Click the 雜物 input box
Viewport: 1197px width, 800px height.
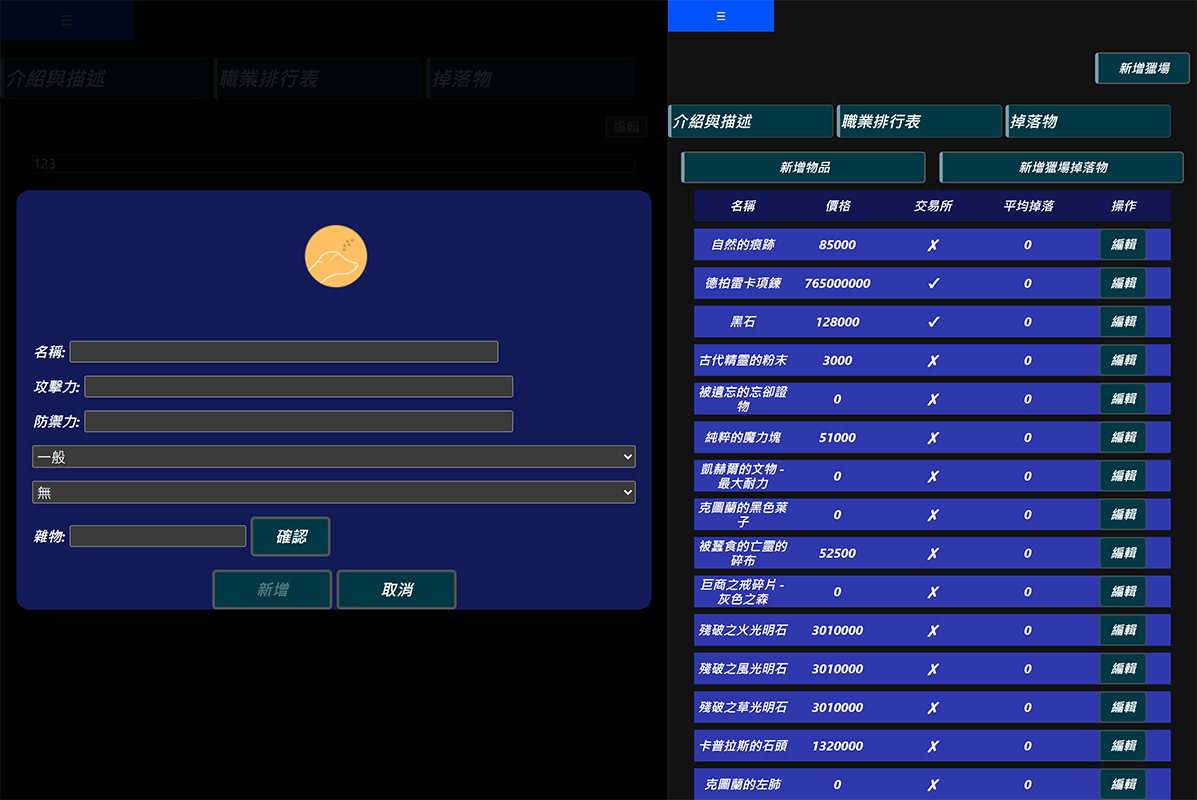(158, 537)
